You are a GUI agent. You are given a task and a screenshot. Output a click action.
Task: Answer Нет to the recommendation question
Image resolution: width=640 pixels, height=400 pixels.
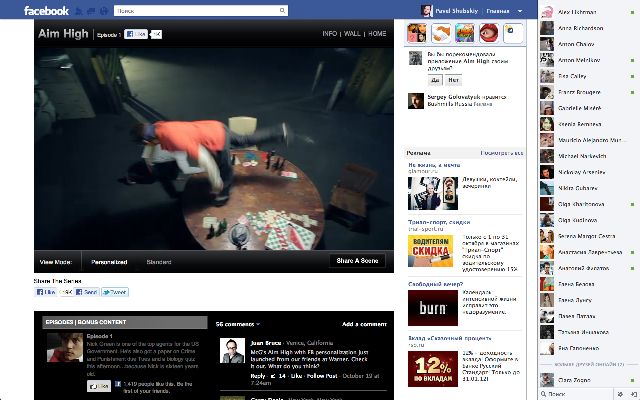click(453, 80)
